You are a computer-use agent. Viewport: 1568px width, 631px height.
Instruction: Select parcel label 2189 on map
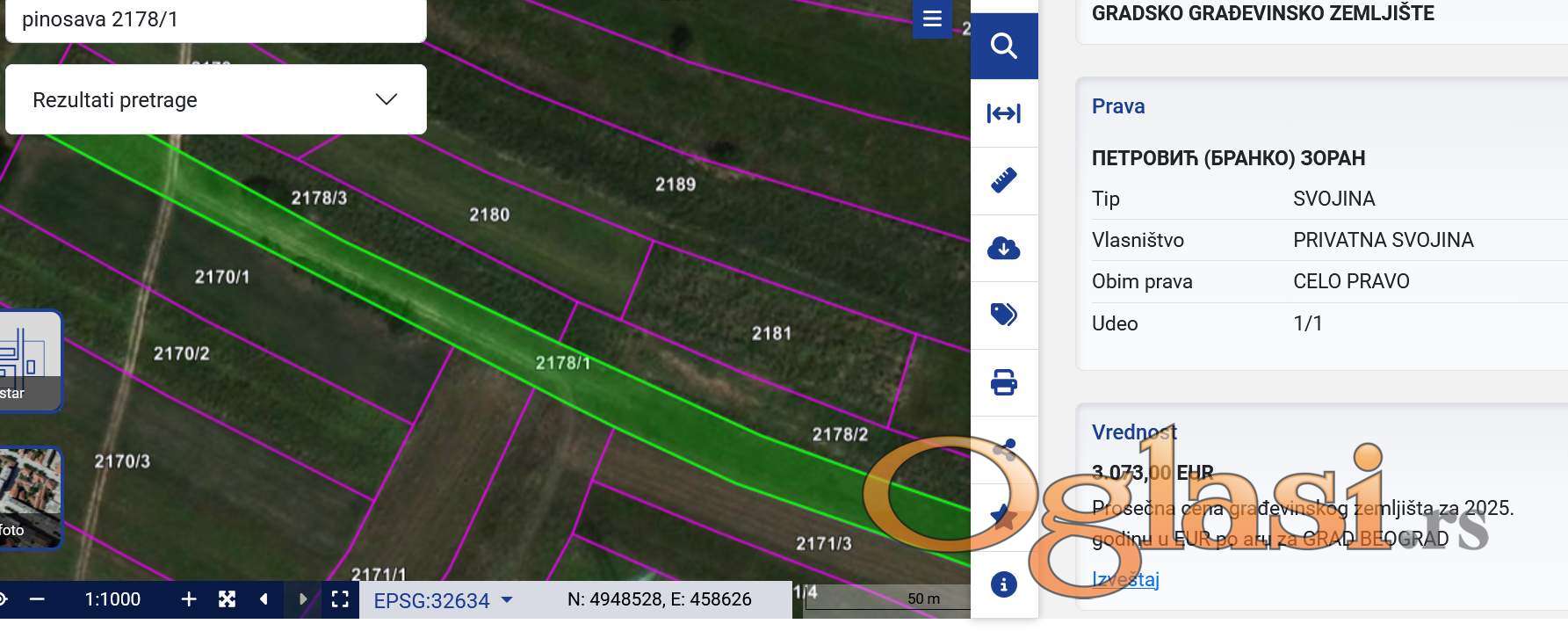coord(676,184)
